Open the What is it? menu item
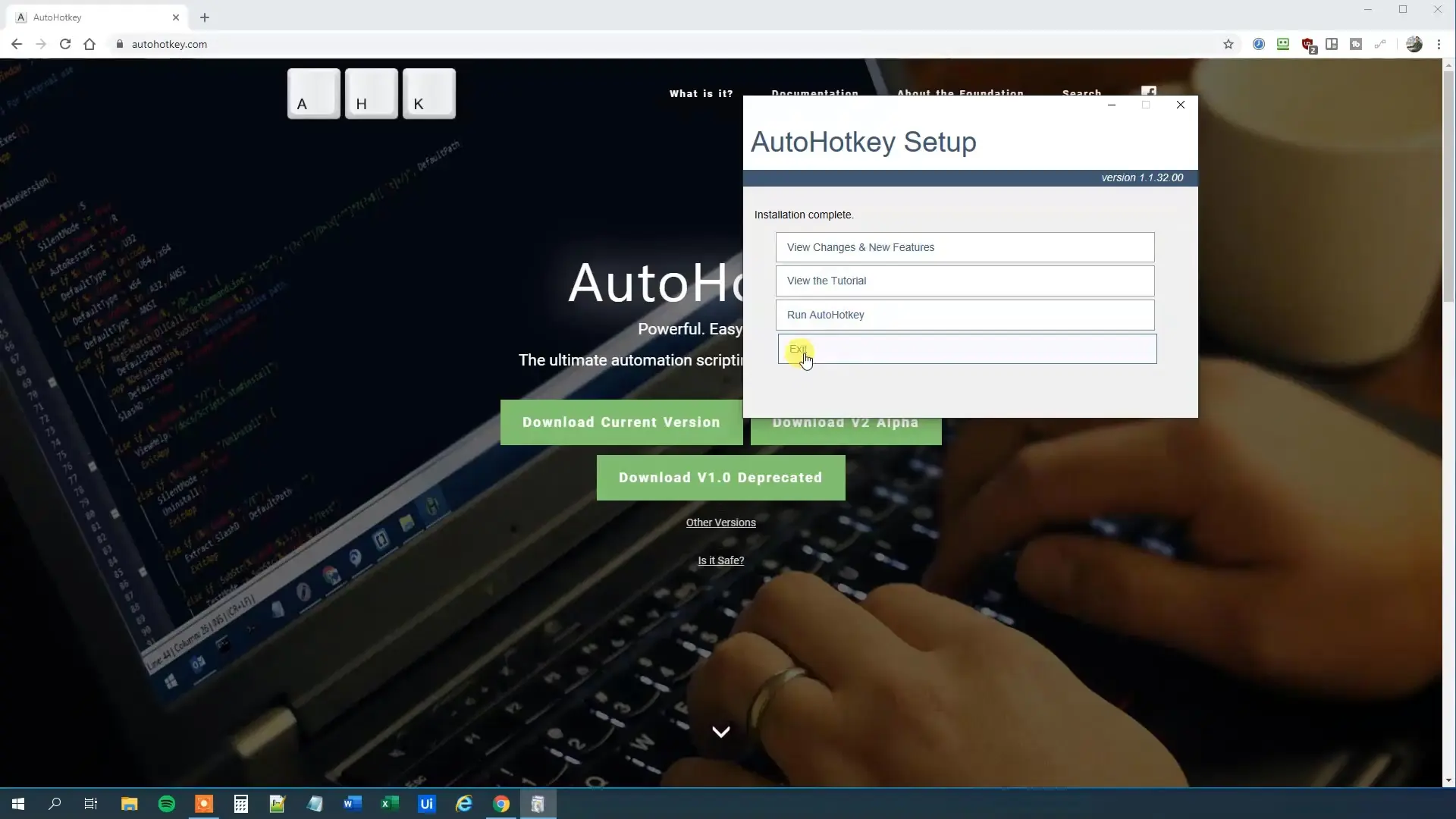 [701, 93]
